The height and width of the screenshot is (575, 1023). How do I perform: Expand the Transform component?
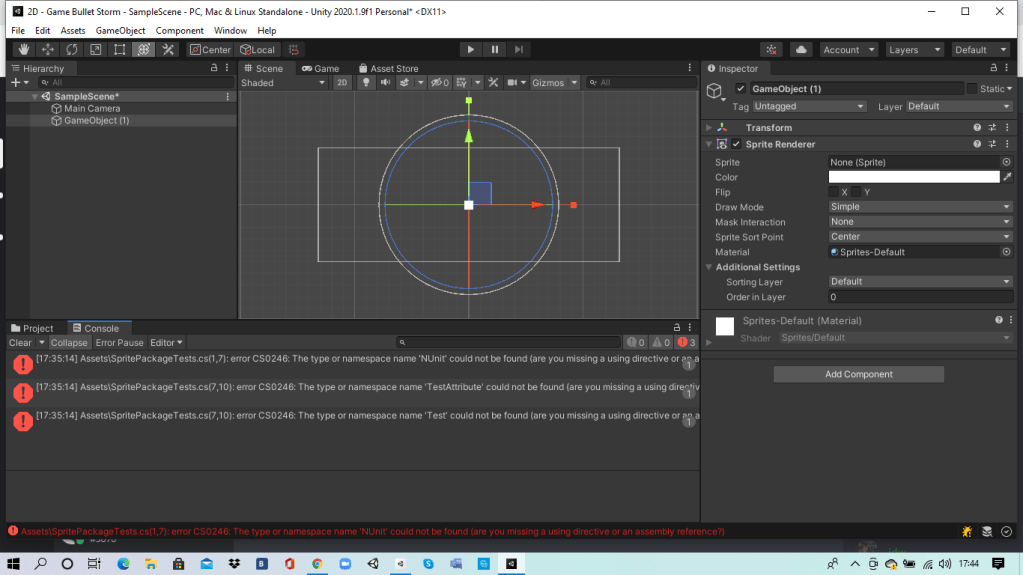709,128
